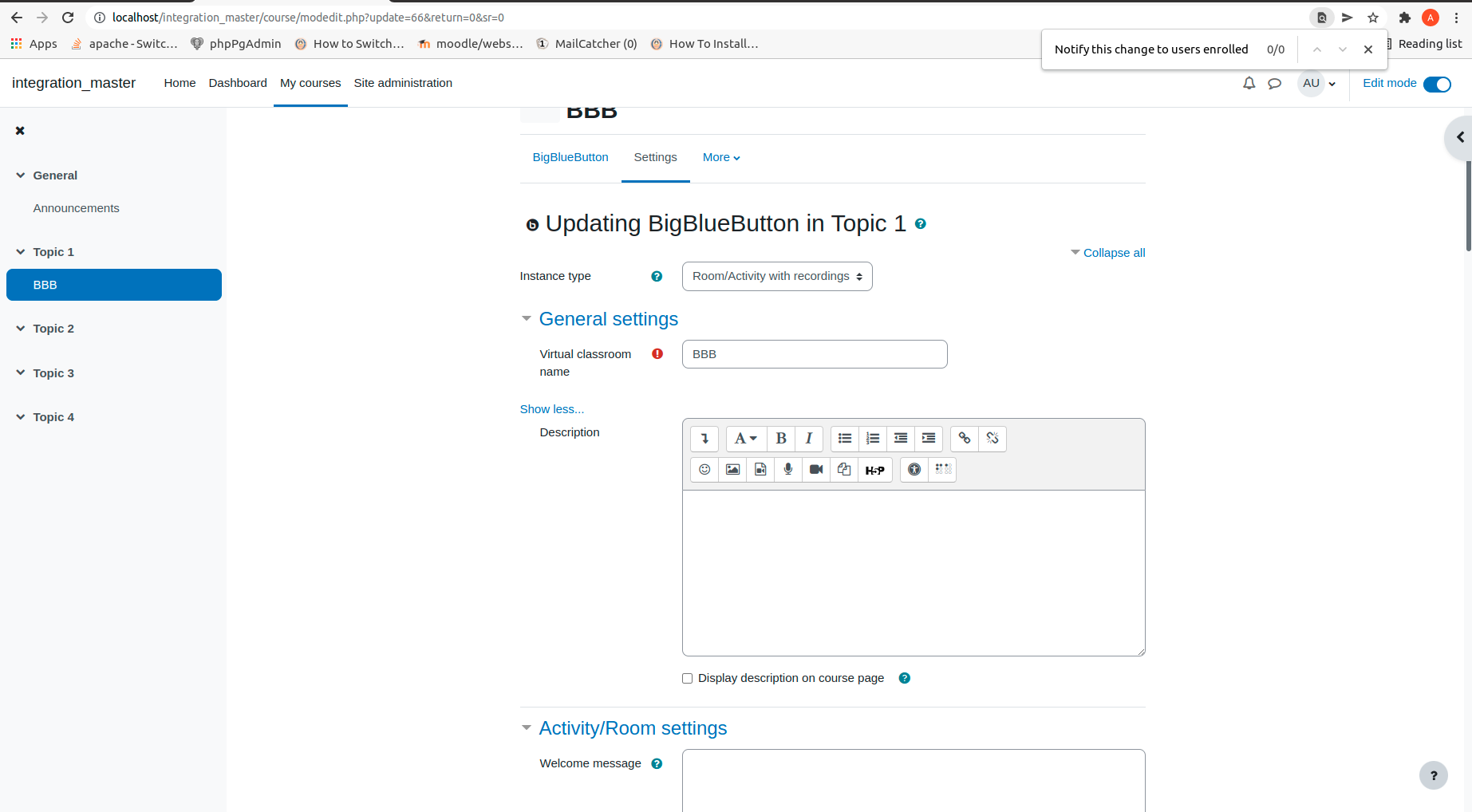Viewport: 1472px width, 812px height.
Task: Insert an ordered numbered list
Action: pyautogui.click(x=873, y=439)
